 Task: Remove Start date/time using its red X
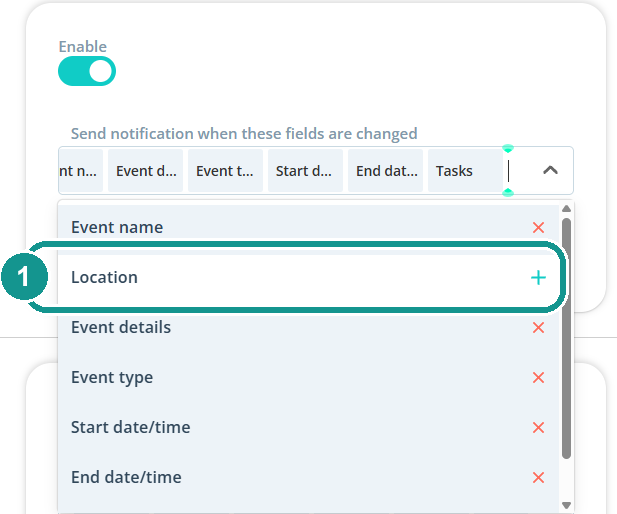tap(538, 427)
